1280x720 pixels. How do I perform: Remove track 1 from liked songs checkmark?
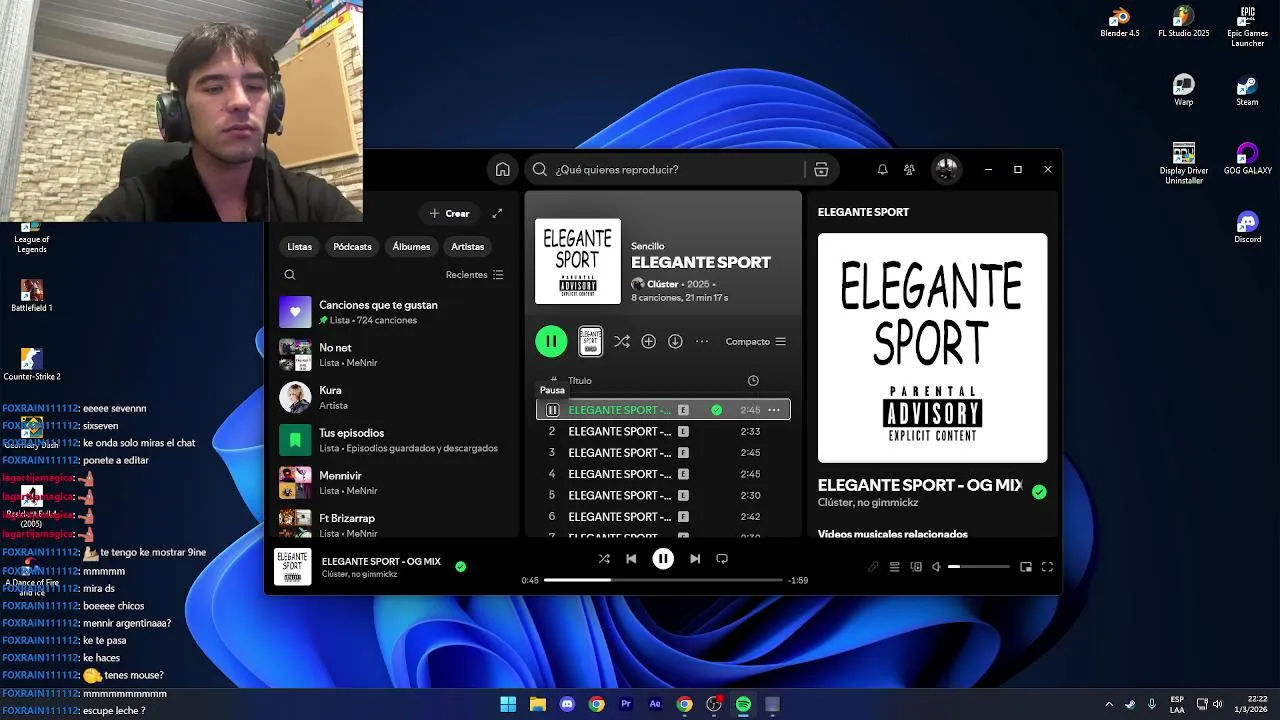click(x=716, y=410)
